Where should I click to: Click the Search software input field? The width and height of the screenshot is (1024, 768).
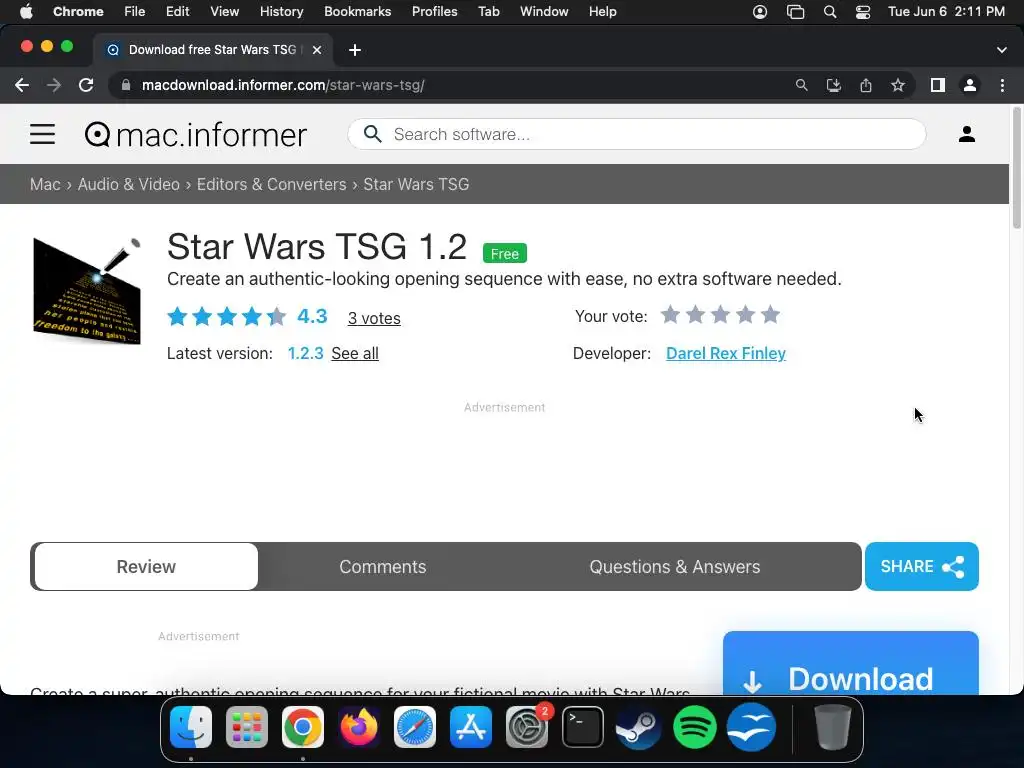637,135
